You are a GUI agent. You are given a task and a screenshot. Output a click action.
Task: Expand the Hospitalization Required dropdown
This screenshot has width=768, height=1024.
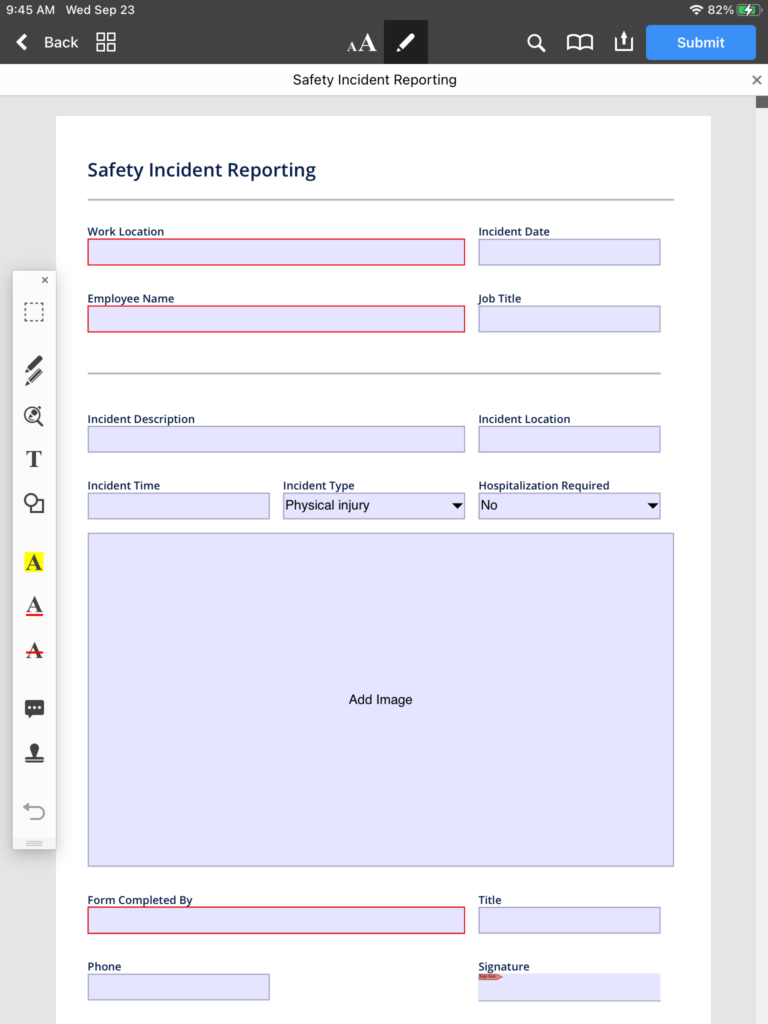click(569, 506)
